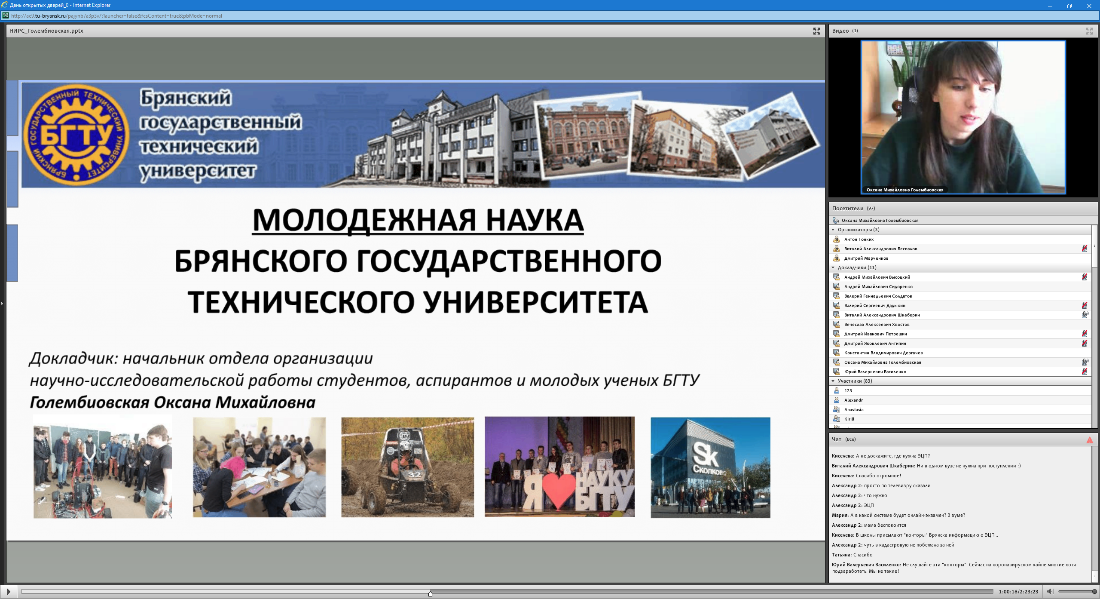Click the playback position marker on timeline
This screenshot has width=1100, height=602.
coord(430,593)
